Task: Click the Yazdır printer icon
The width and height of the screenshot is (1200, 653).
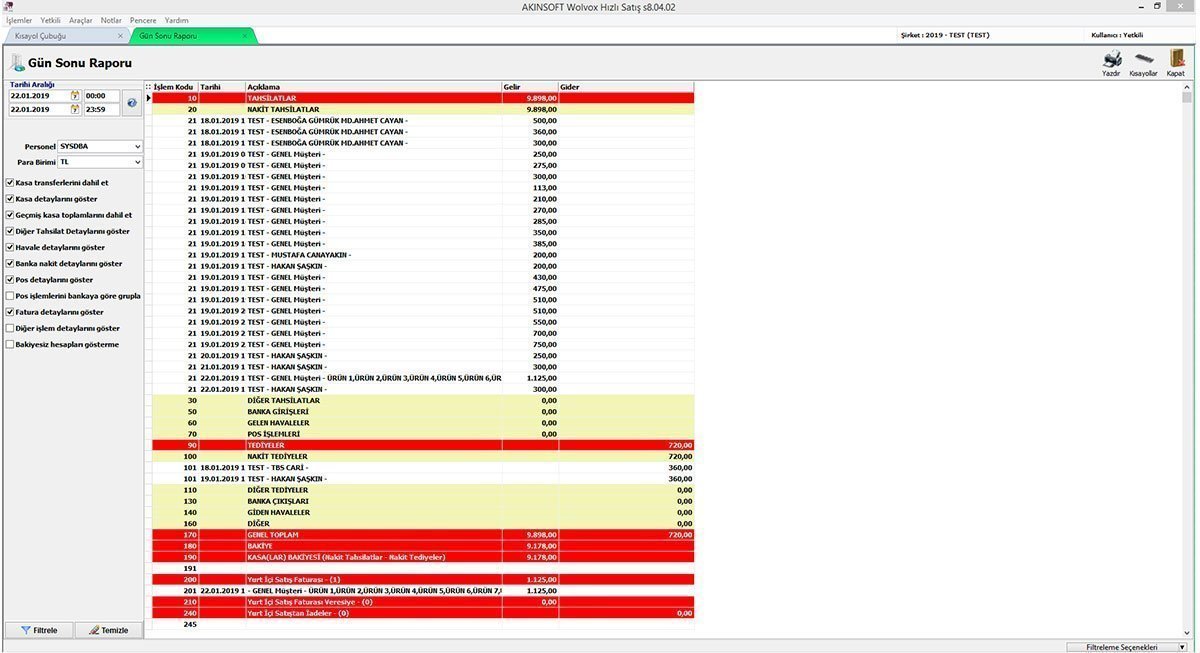Action: 1111,60
